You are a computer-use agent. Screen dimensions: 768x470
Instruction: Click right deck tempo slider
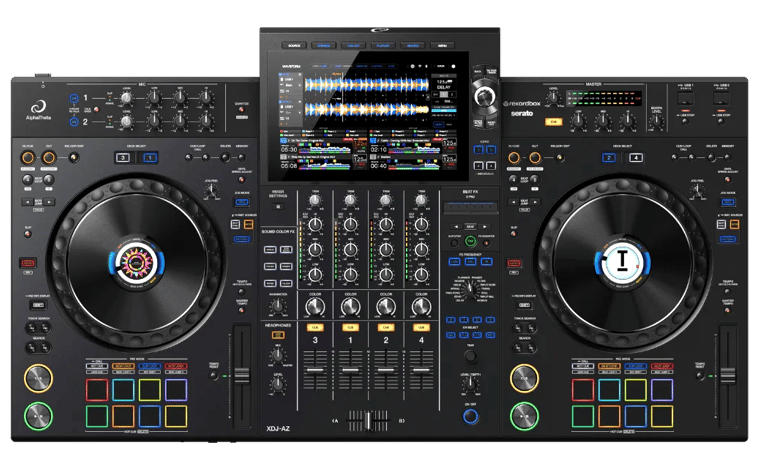727,376
